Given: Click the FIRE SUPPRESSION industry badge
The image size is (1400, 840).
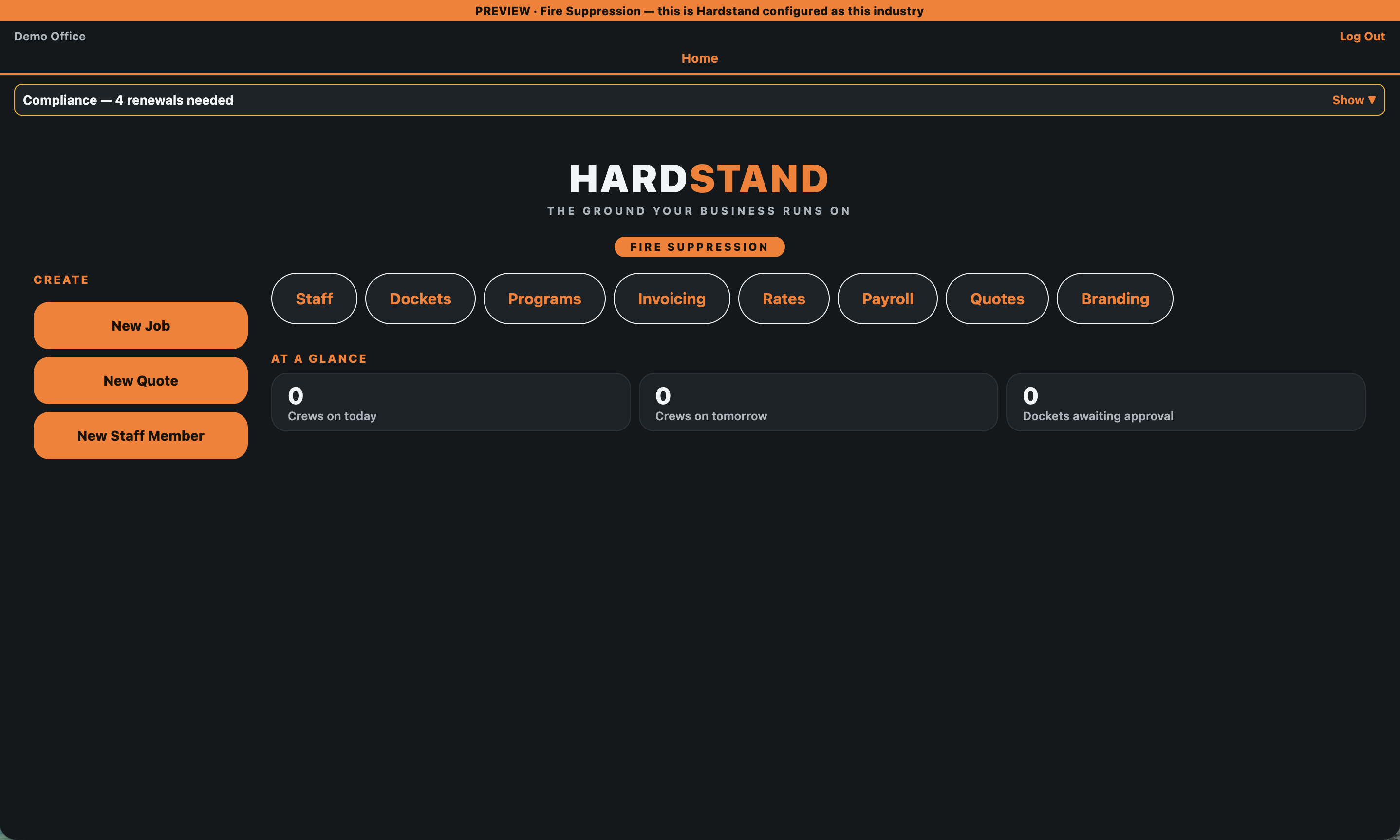Looking at the screenshot, I should click(699, 247).
